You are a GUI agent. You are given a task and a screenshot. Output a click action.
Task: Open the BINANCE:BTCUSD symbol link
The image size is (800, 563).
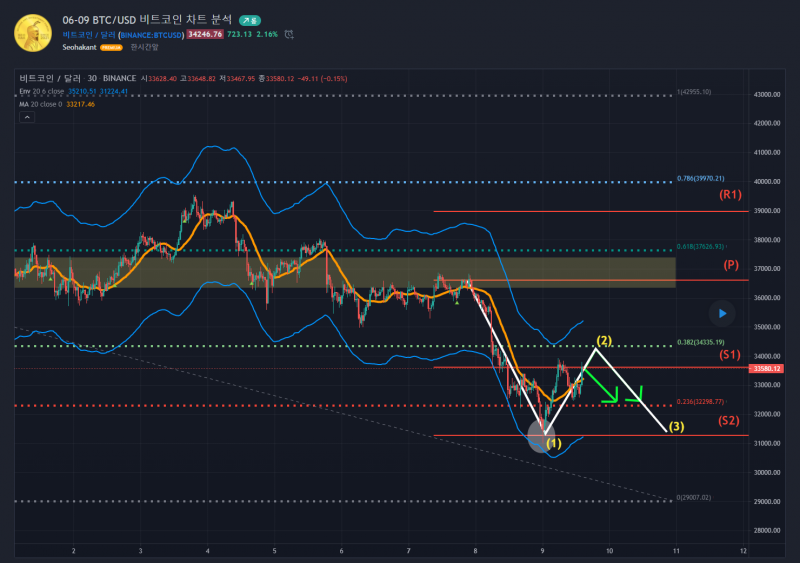[x=149, y=34]
